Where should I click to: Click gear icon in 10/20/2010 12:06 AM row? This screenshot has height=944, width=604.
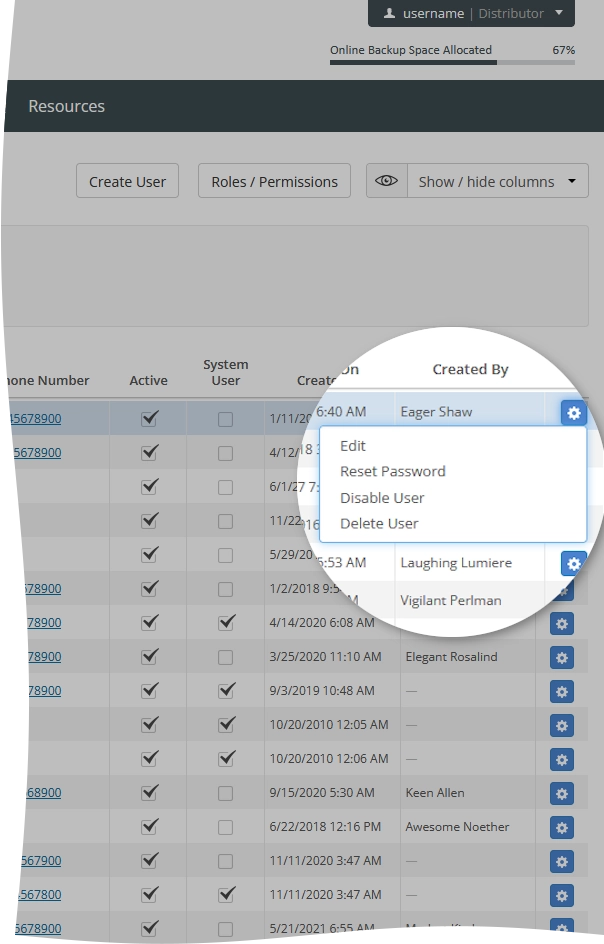(562, 760)
